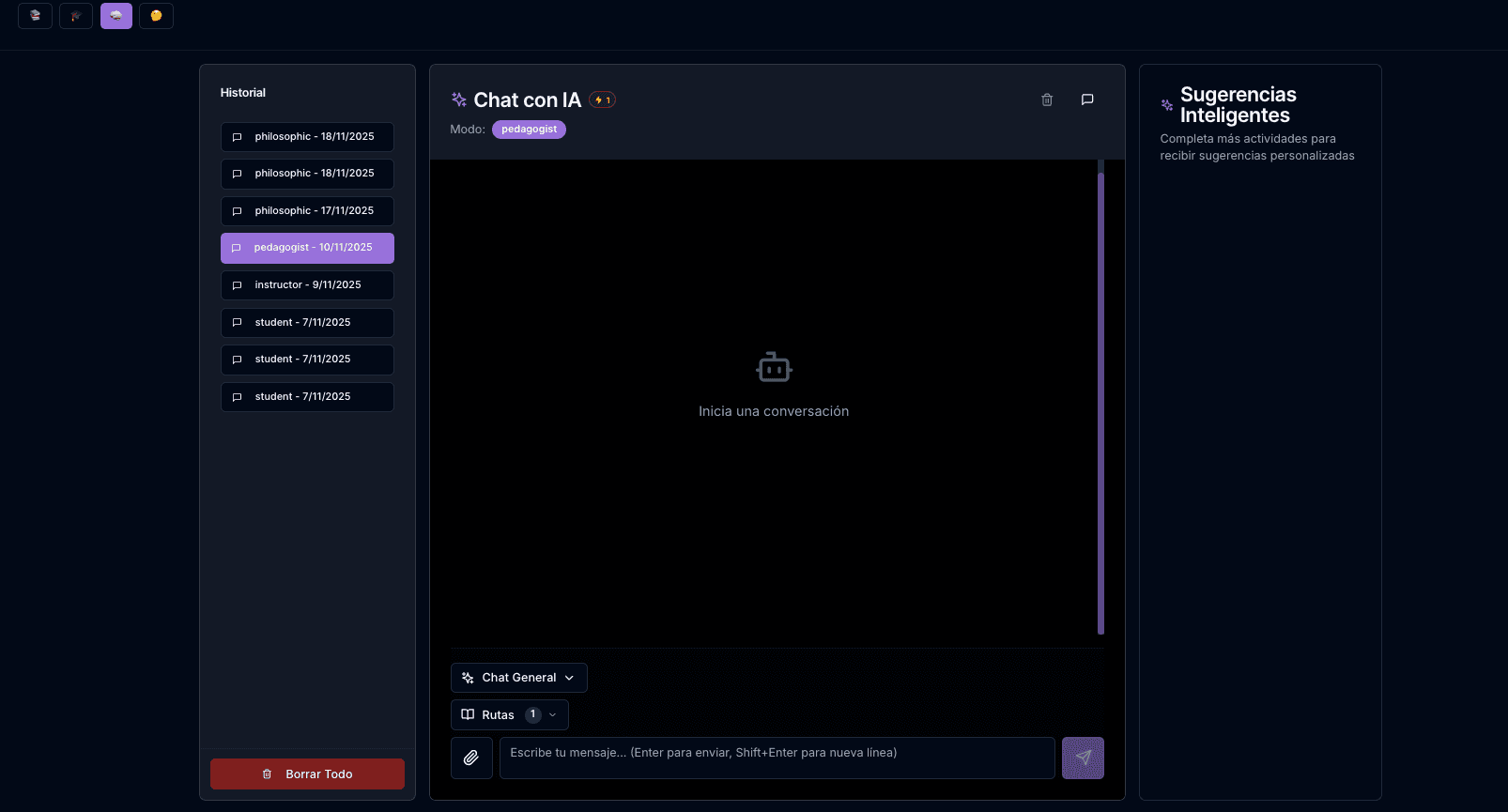Expand the Rutas dropdown

tap(499, 715)
